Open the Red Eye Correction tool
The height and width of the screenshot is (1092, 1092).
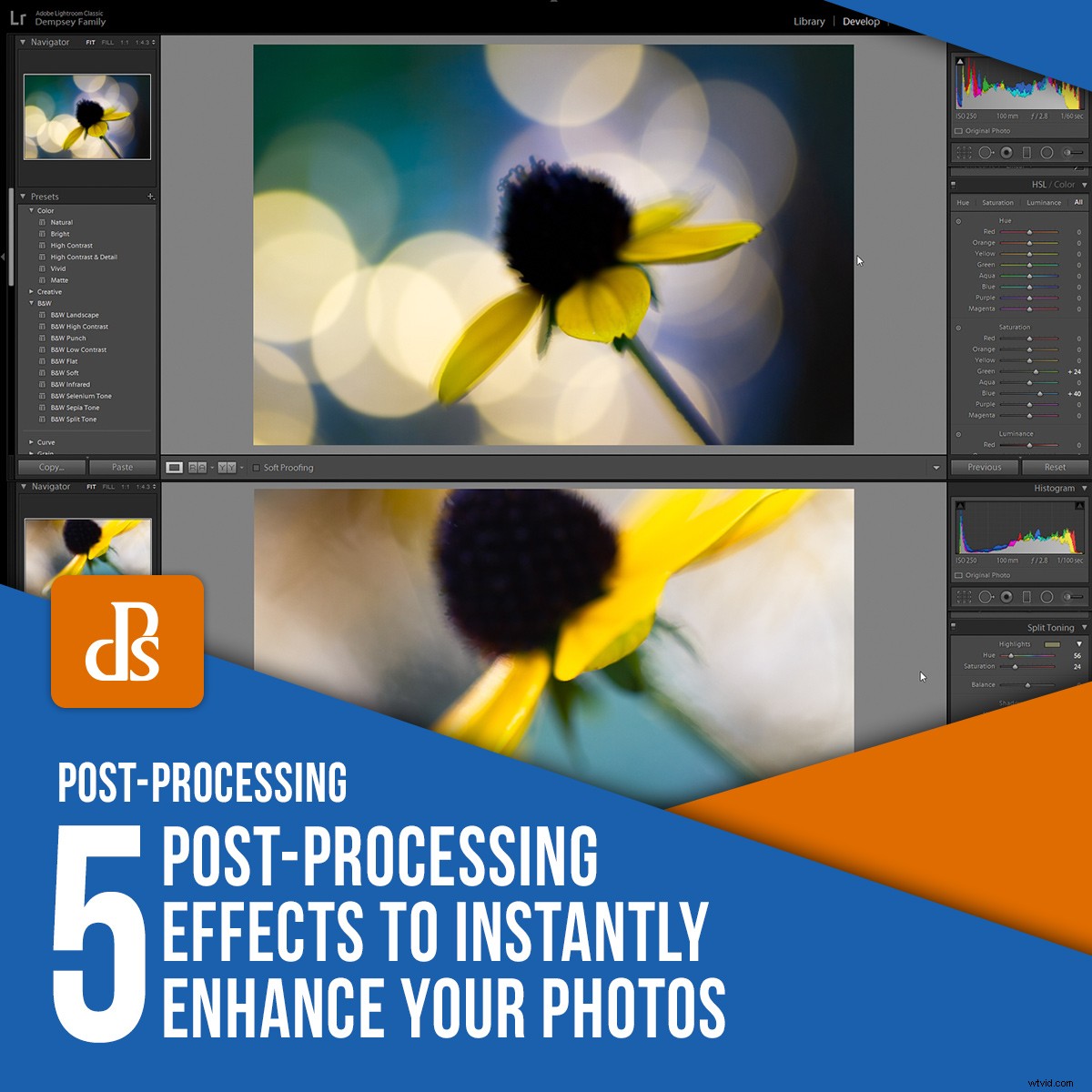coord(1006,152)
